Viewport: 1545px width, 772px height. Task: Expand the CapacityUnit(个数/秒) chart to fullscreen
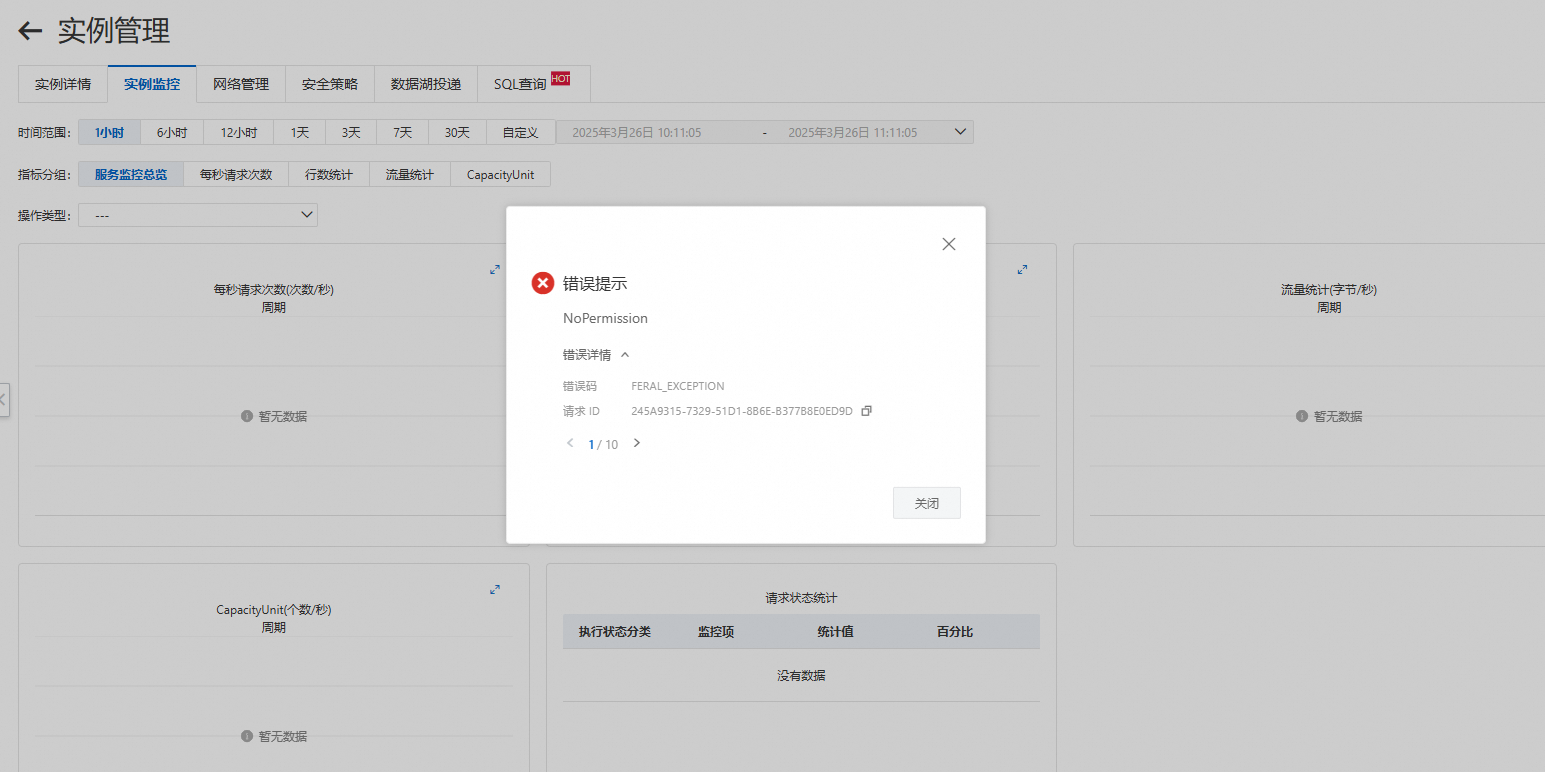coord(495,590)
